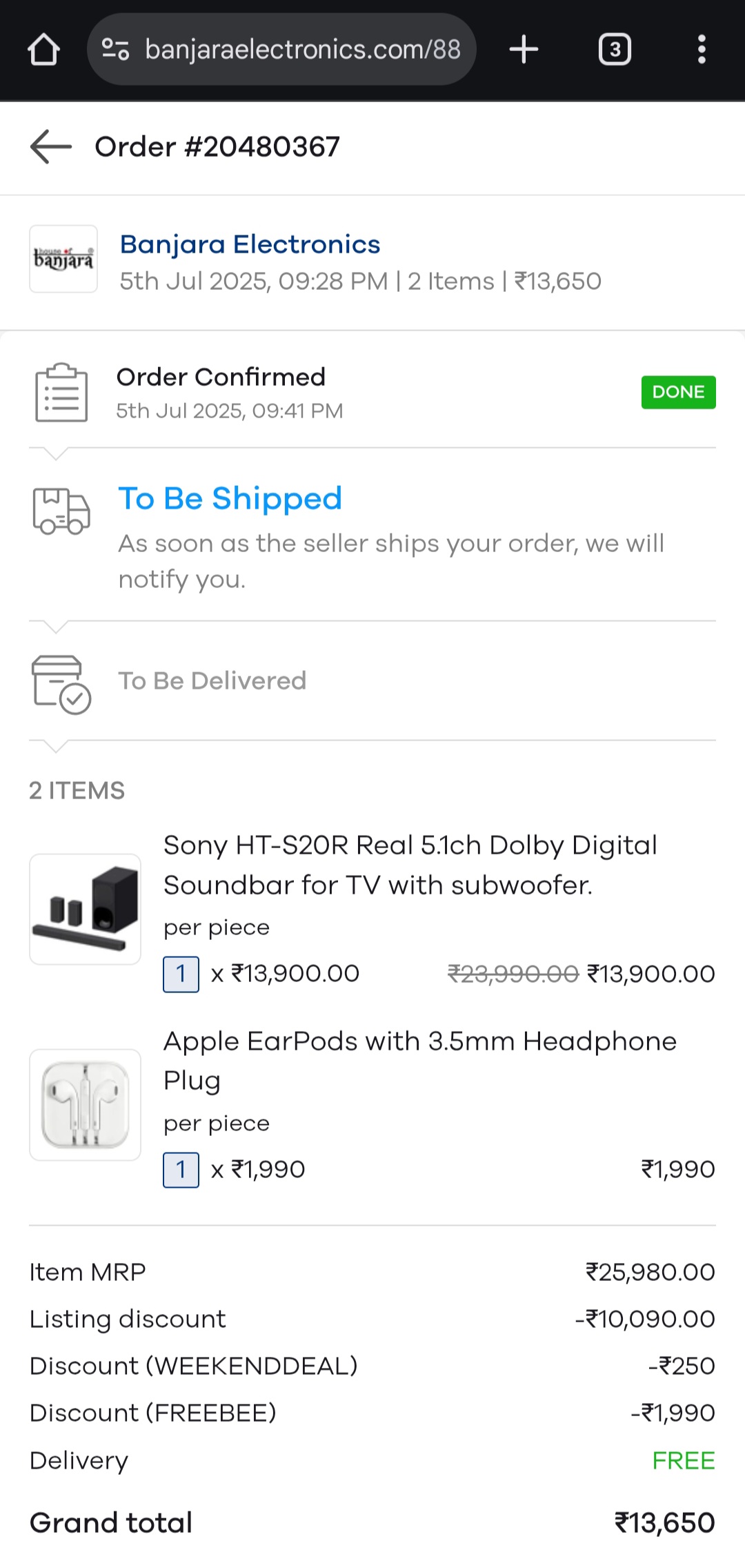Open the Sony soundbar product thumbnail
Image resolution: width=745 pixels, height=1568 pixels.
[x=86, y=909]
